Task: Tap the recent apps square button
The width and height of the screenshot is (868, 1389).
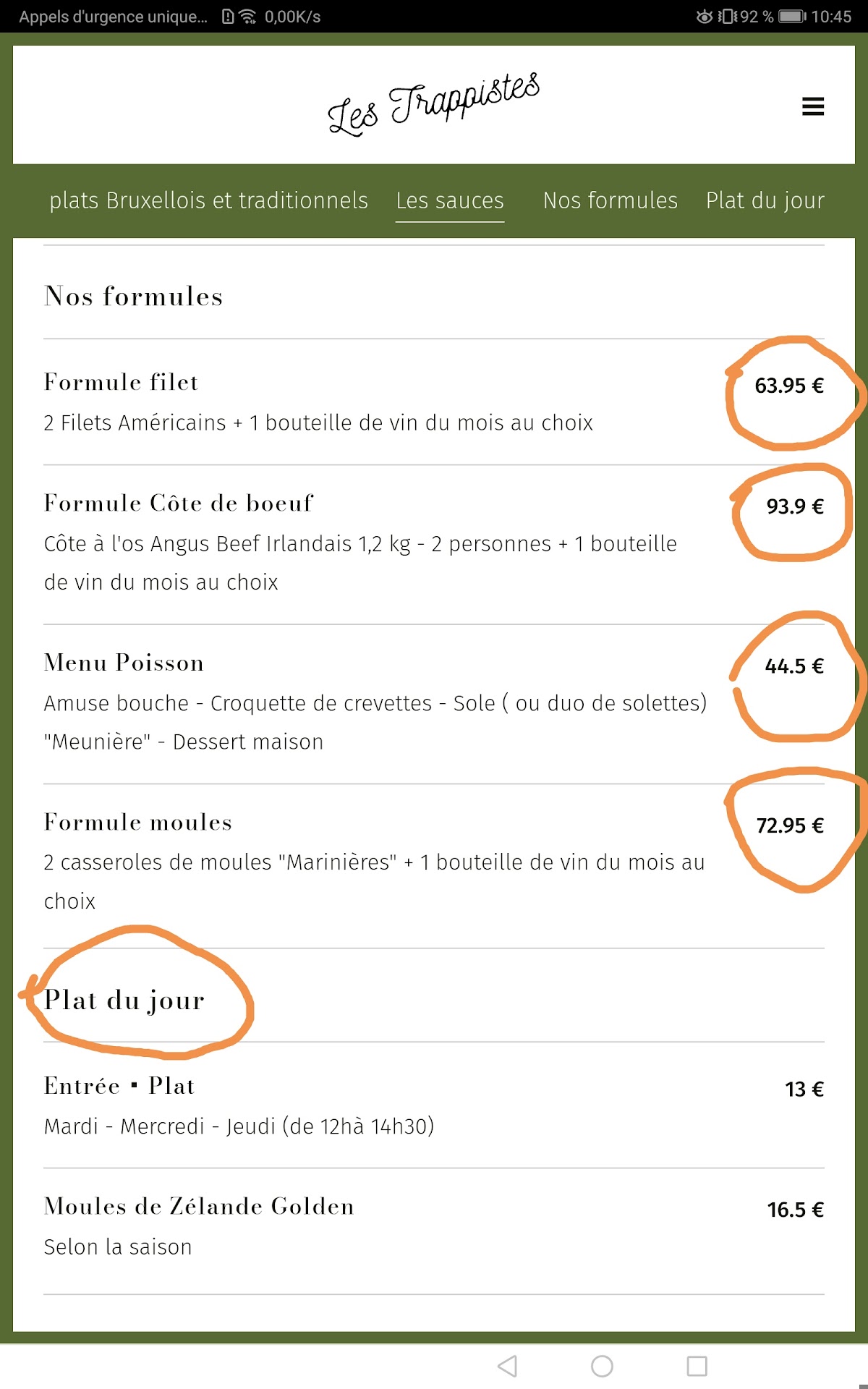Action: (697, 1366)
